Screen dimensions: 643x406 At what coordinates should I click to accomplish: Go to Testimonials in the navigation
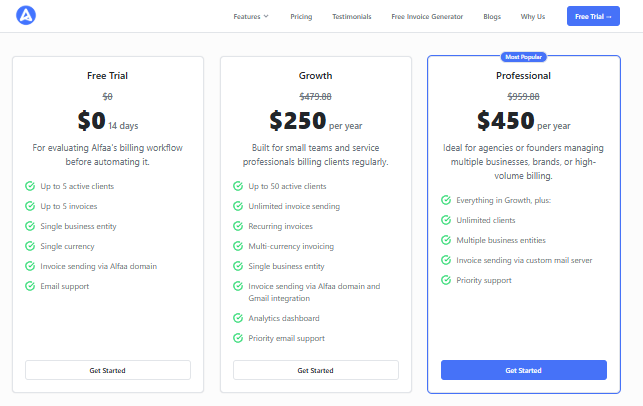[x=351, y=16]
